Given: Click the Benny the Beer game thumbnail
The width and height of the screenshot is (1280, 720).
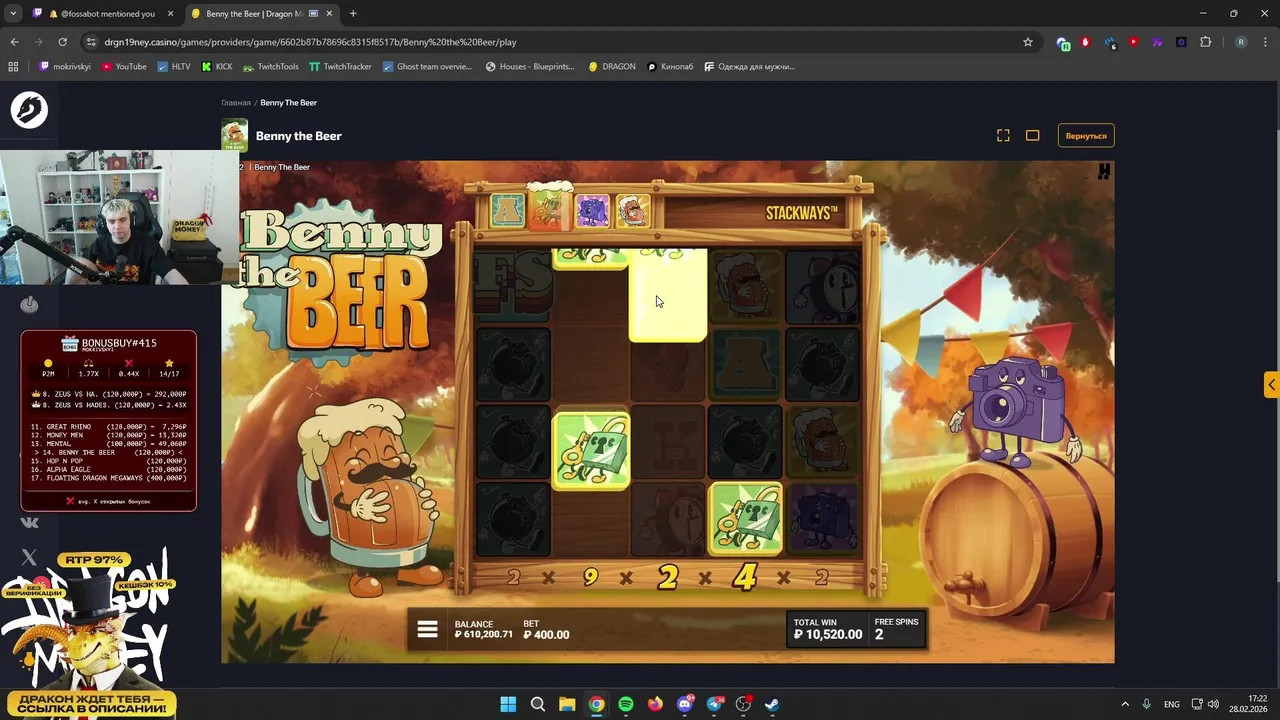Looking at the screenshot, I should [x=234, y=135].
